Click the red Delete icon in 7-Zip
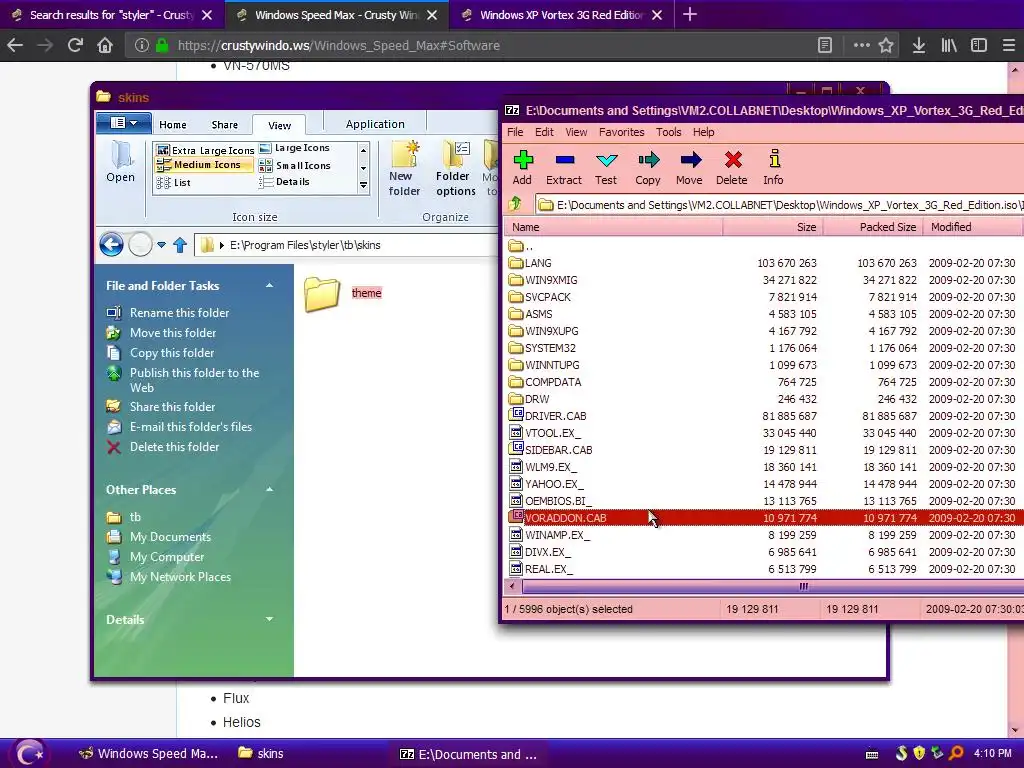The image size is (1024, 768). point(732,167)
